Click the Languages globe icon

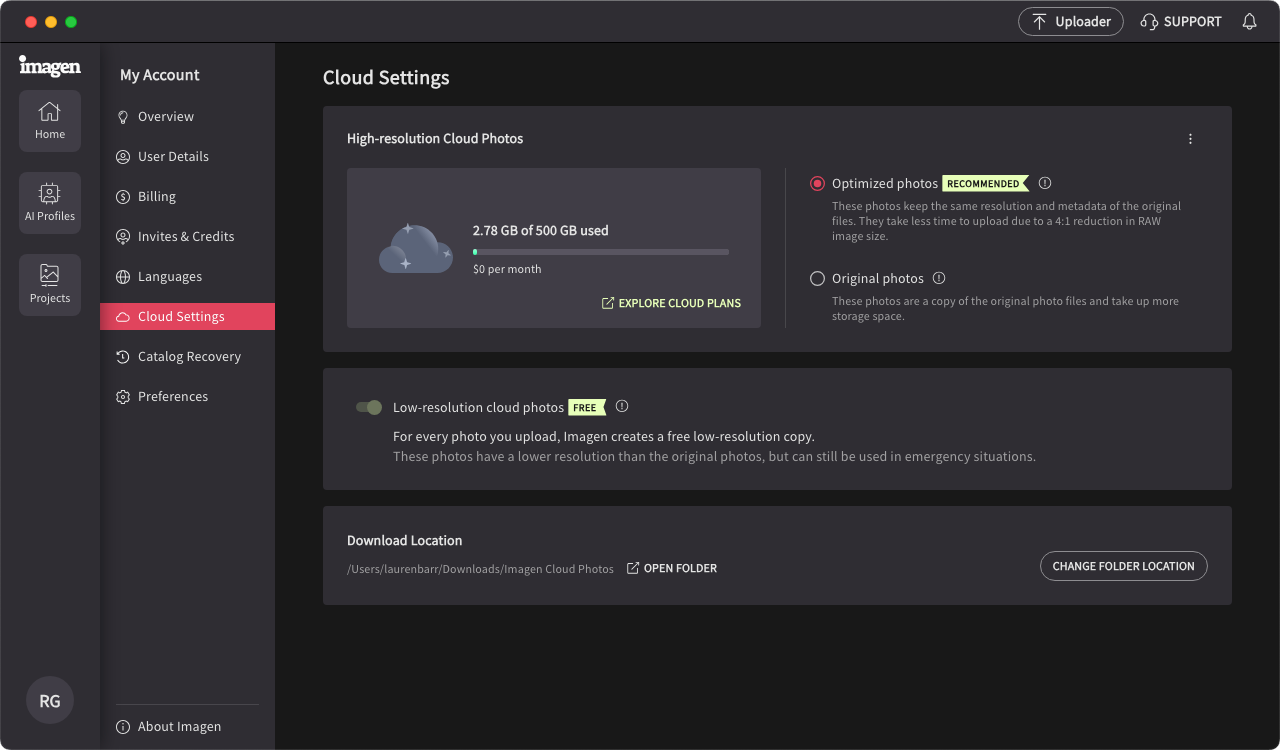123,277
